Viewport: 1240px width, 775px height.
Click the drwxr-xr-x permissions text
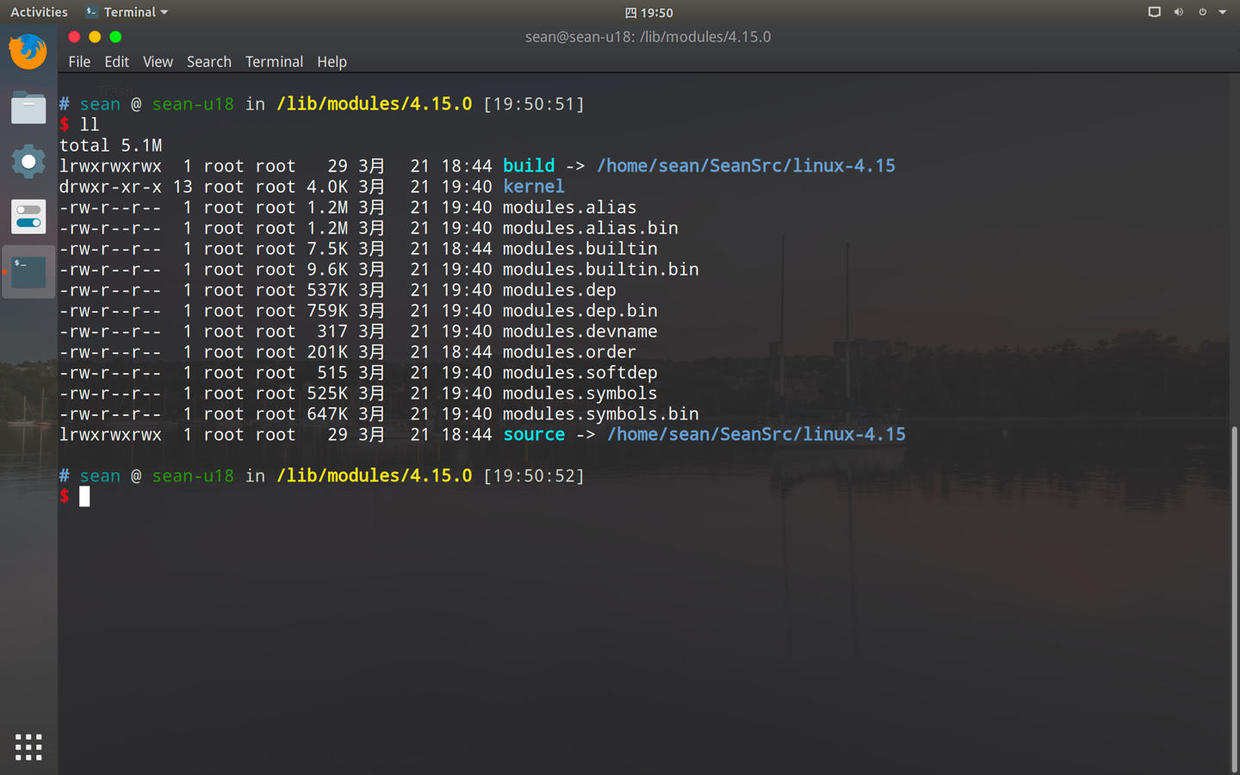[110, 186]
